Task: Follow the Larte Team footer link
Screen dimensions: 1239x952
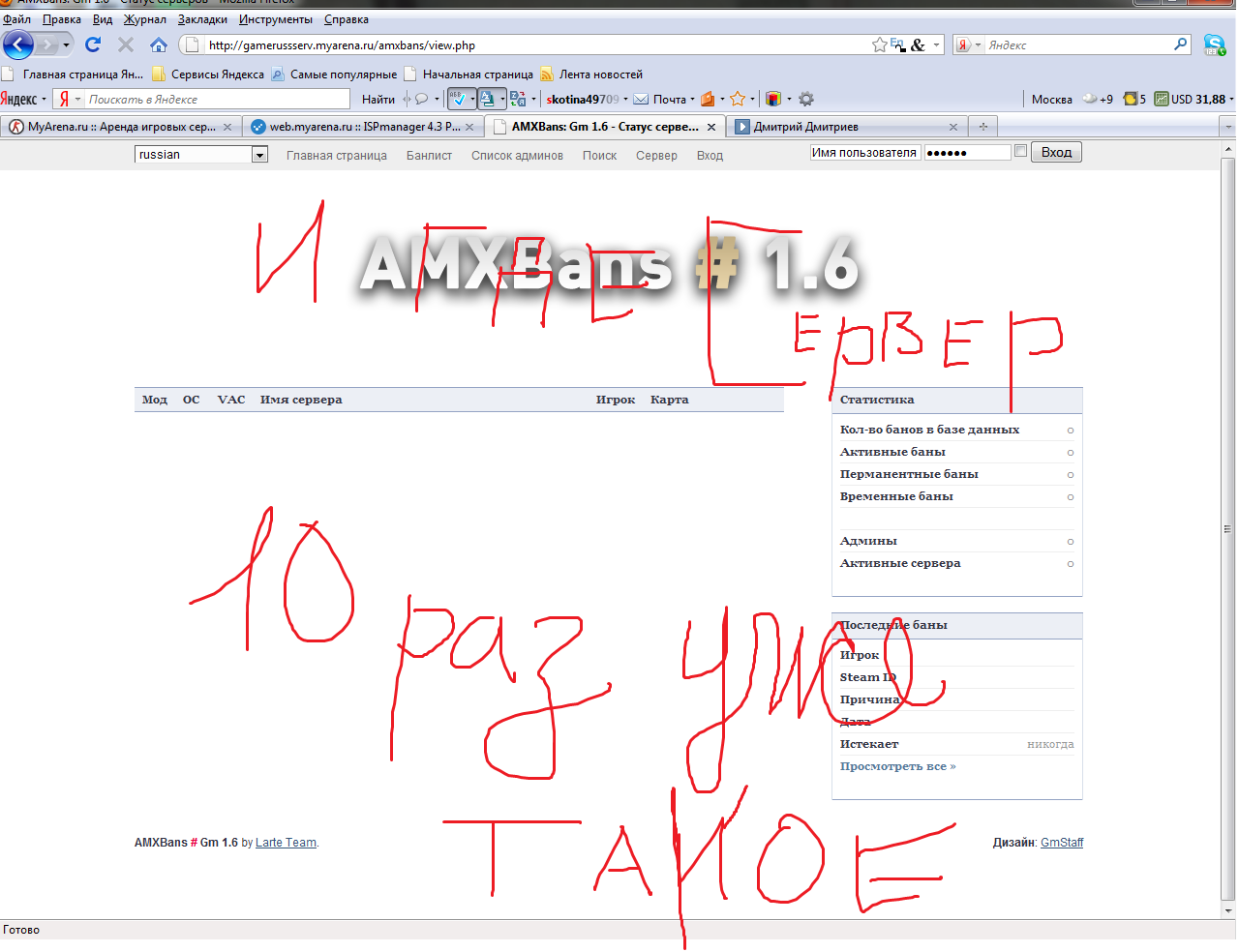Action: coord(286,843)
